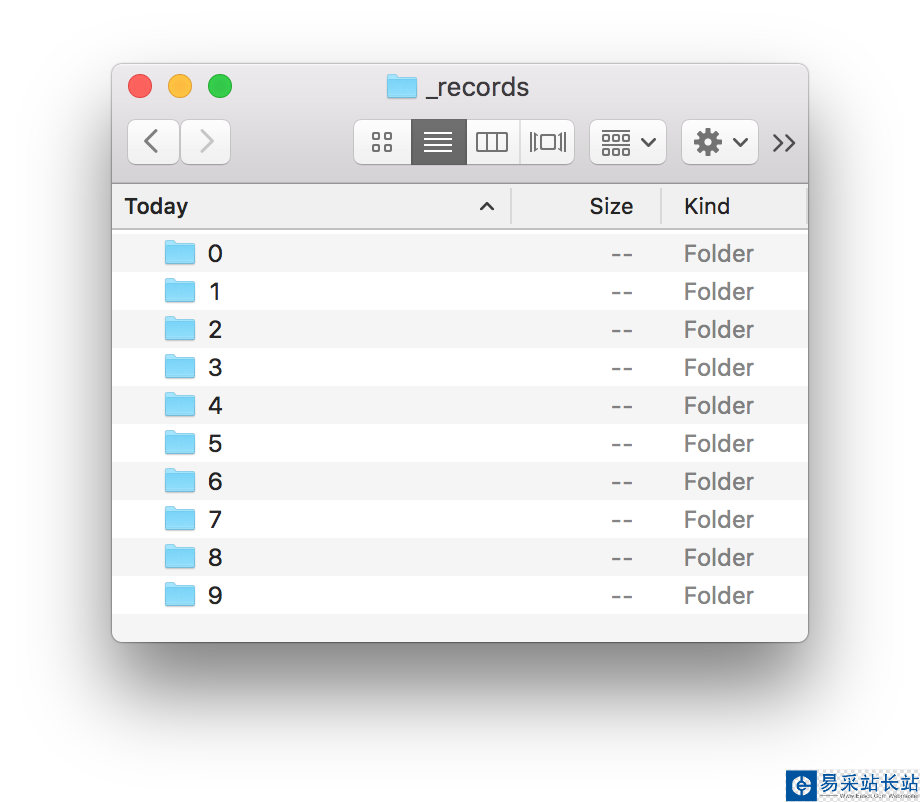
Task: Click the folder name 4
Action: tap(215, 405)
